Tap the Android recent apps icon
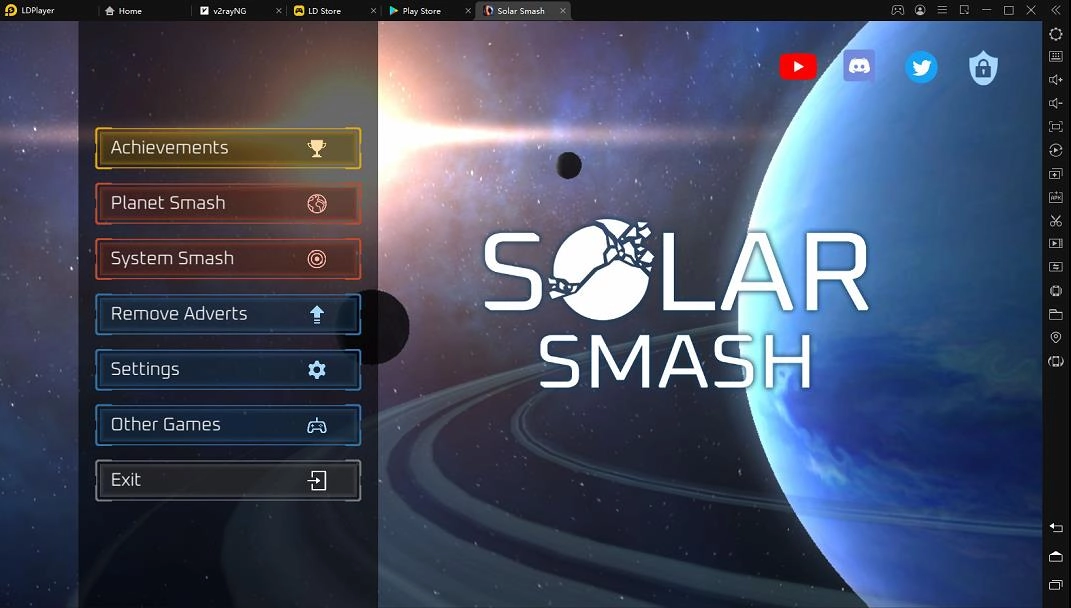Screen dimensions: 1071x608 (x=1056, y=585)
